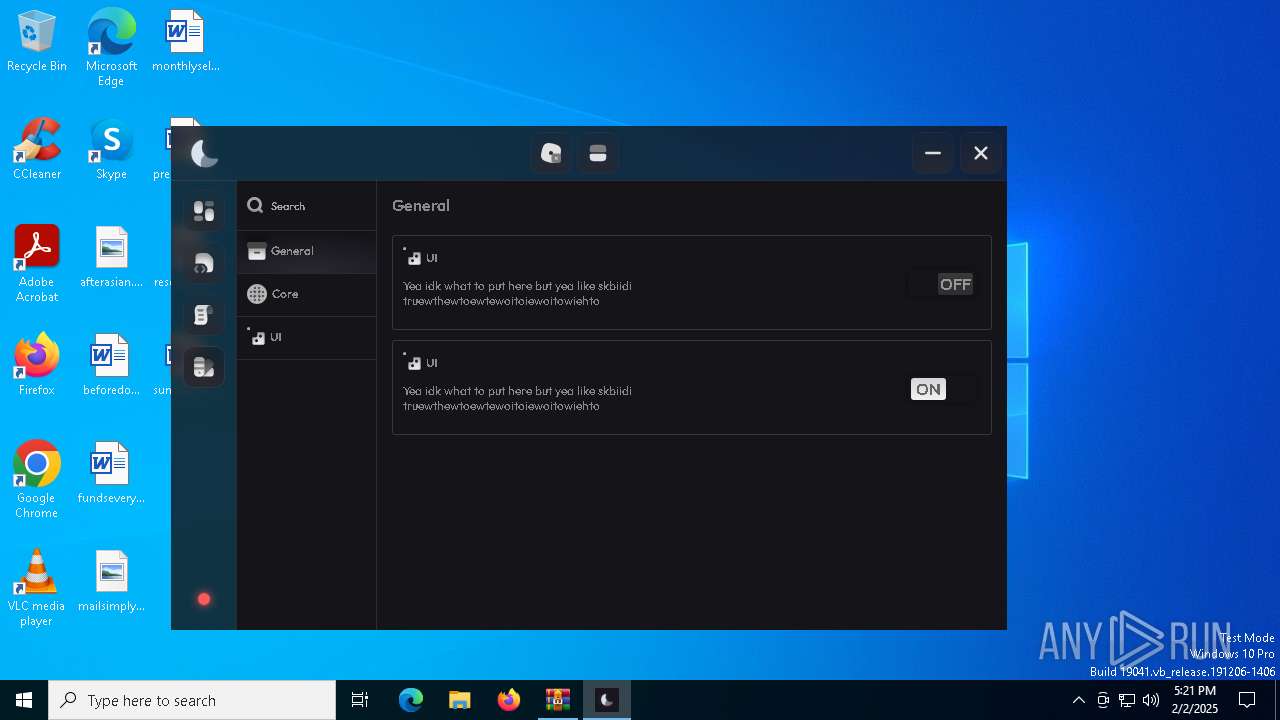Select CCleaner desktop shortcut
Image resolution: width=1280 pixels, height=720 pixels.
tap(37, 150)
